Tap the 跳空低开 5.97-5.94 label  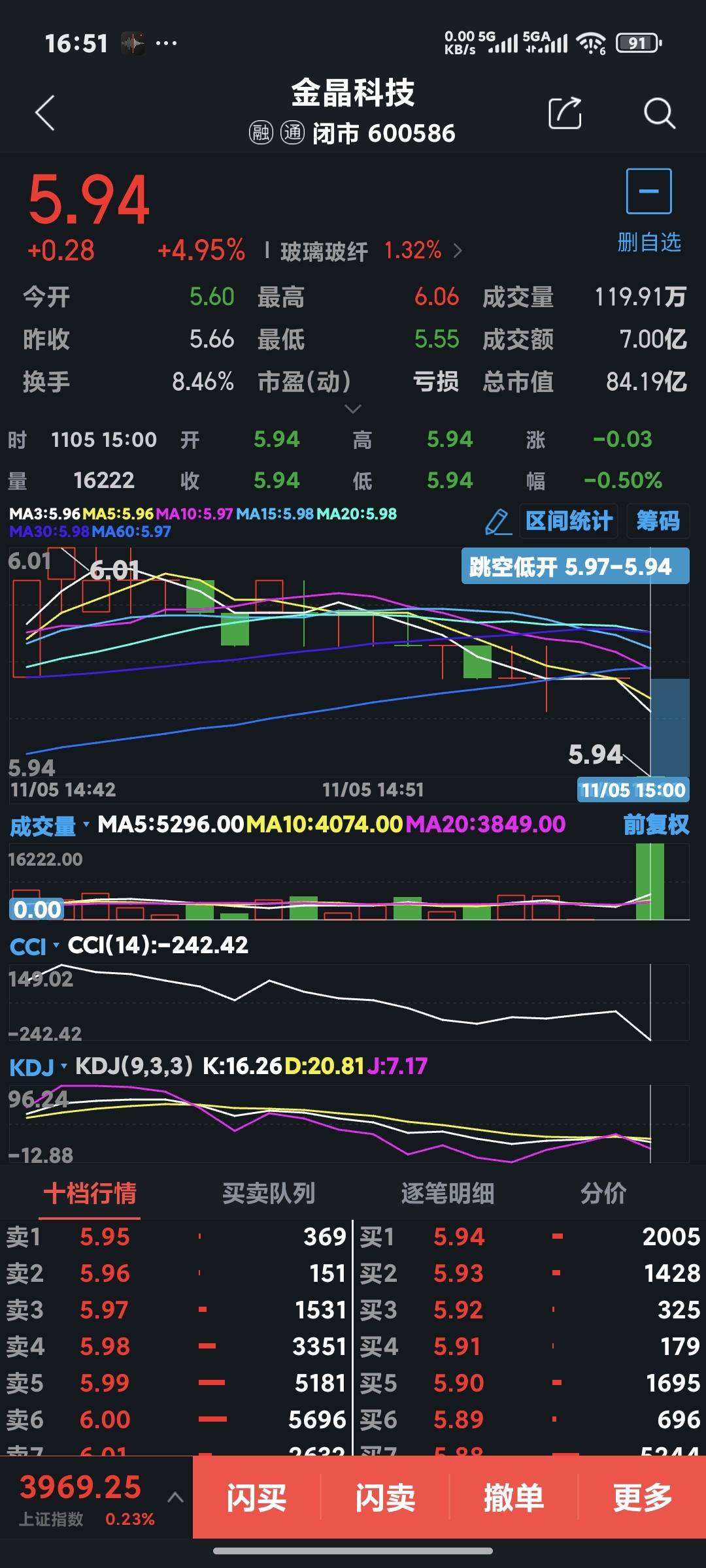point(575,566)
